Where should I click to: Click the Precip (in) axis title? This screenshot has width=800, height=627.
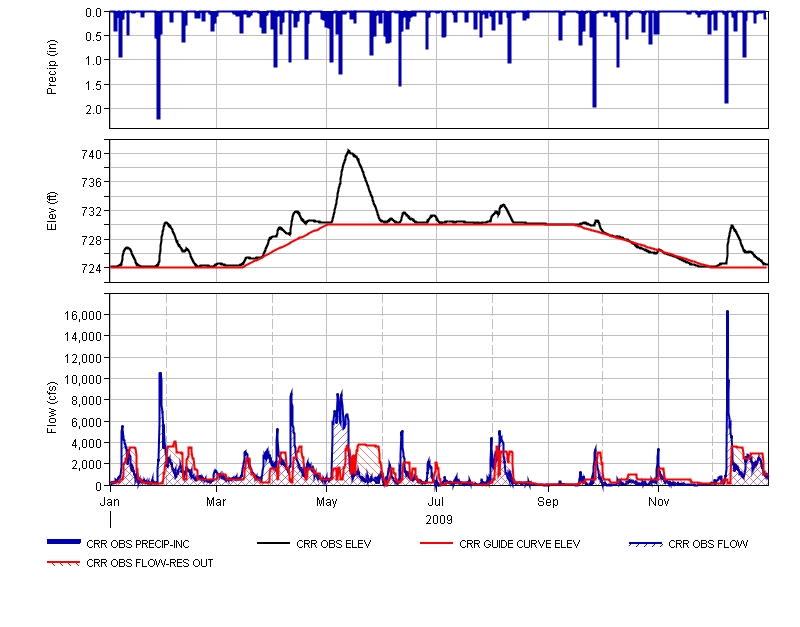click(x=52, y=67)
